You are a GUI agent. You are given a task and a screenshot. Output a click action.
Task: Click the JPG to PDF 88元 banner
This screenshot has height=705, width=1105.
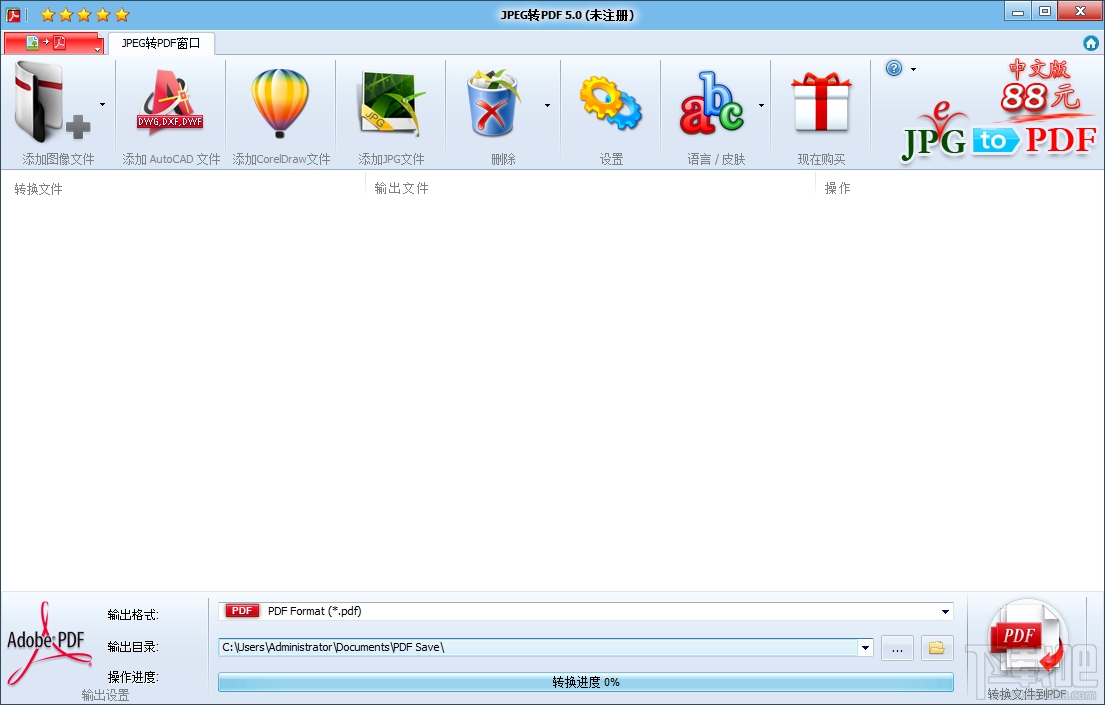pyautogui.click(x=998, y=111)
